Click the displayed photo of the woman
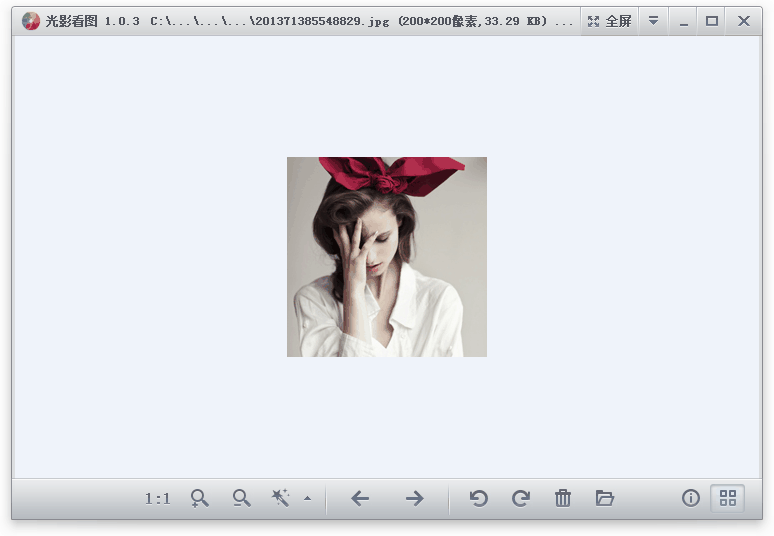Viewport: 774px width, 536px height. pos(387,257)
